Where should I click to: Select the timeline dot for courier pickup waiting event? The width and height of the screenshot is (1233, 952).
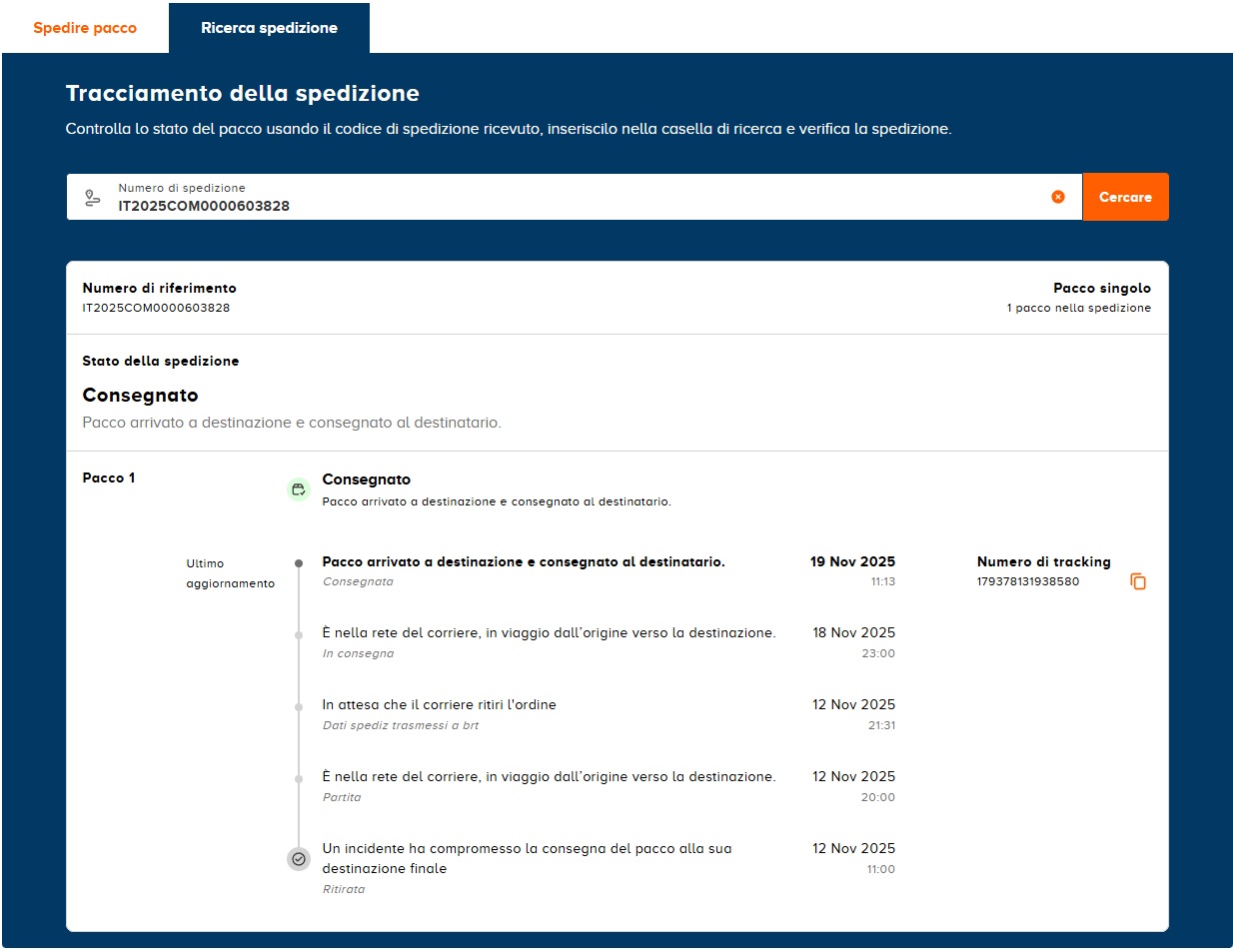pyautogui.click(x=299, y=707)
